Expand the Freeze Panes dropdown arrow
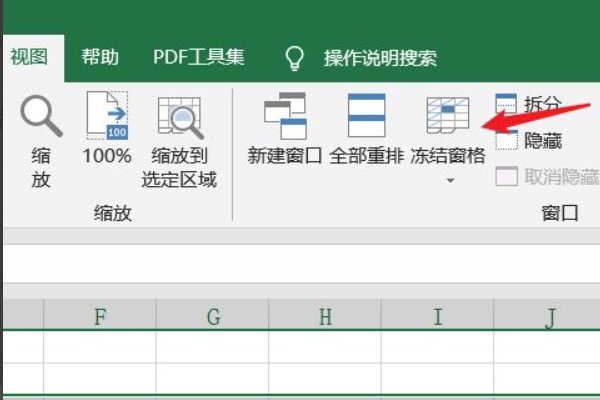The image size is (600, 400). pos(450,180)
